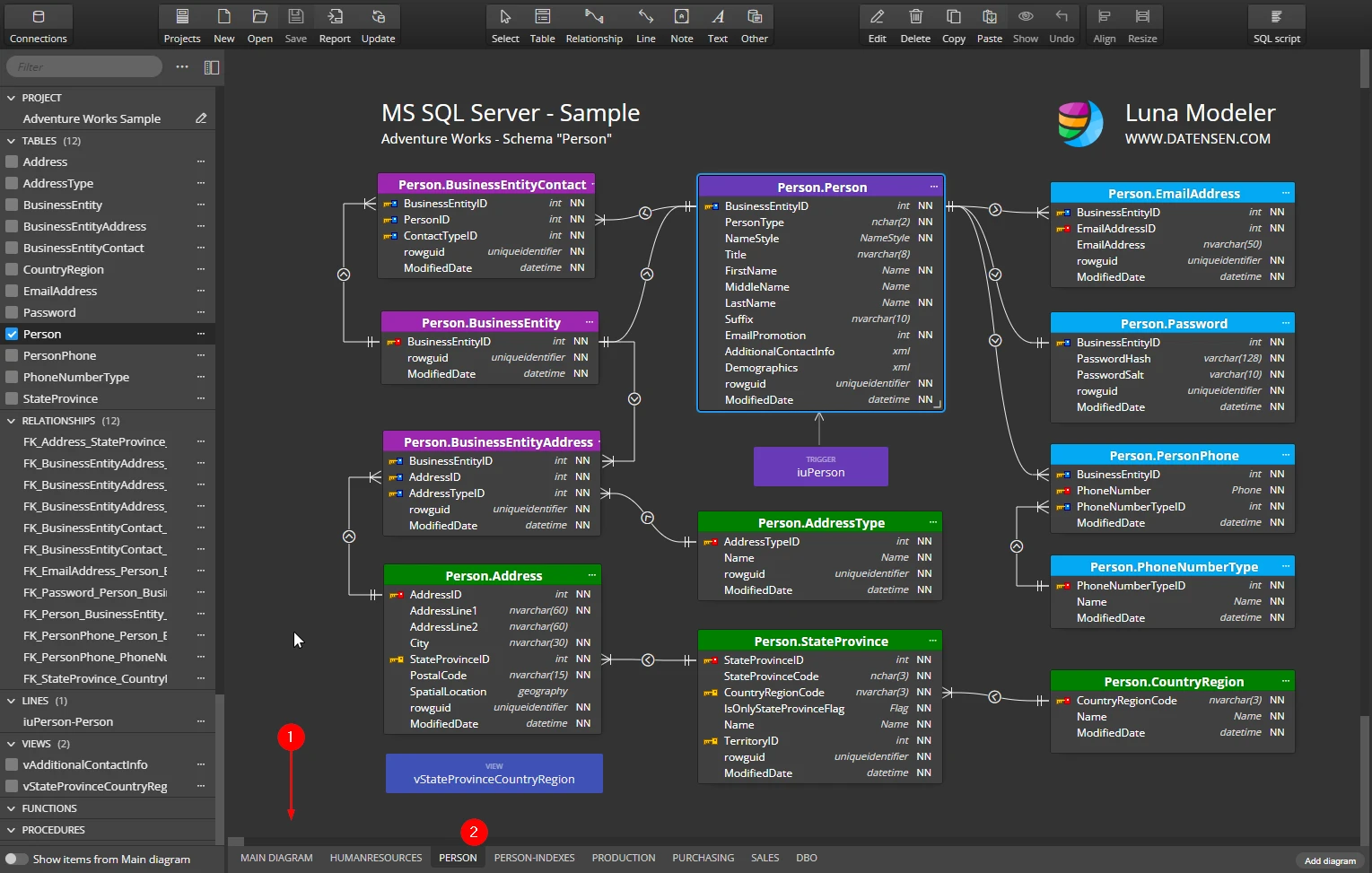Add a Note with the Note tool
This screenshot has width=1372, height=873.
(682, 25)
